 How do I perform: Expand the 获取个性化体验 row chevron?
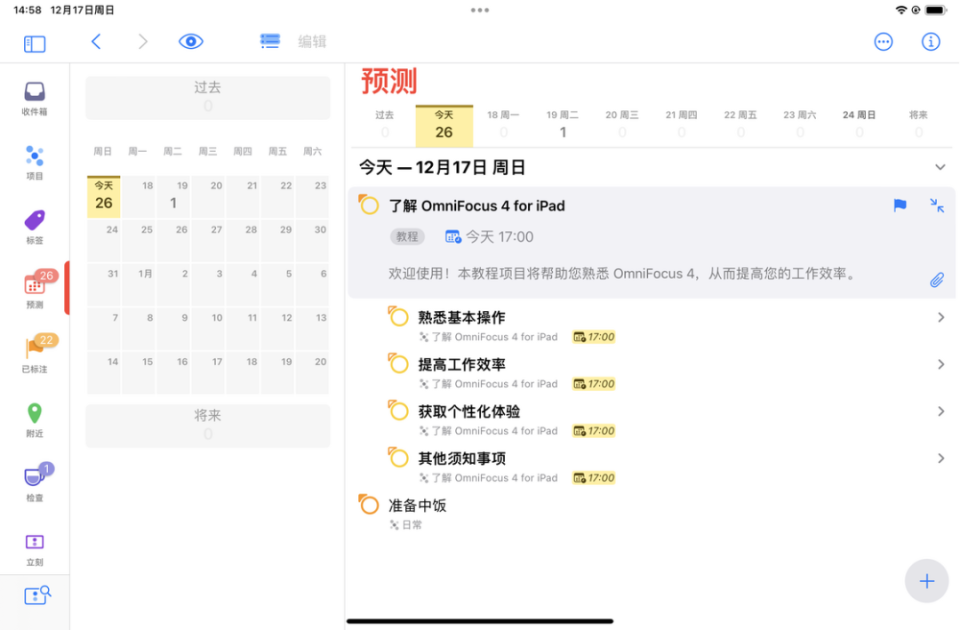click(941, 411)
